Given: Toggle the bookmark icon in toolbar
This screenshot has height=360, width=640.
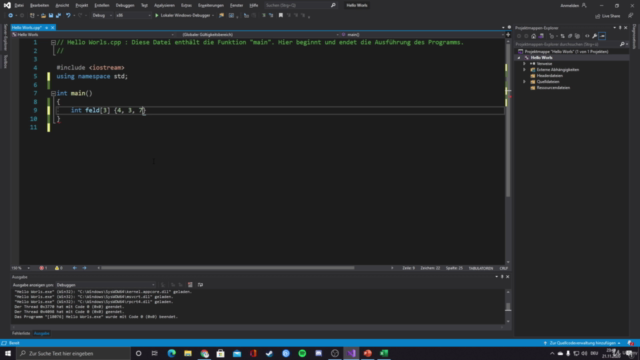Looking at the screenshot, I should 281,16.
